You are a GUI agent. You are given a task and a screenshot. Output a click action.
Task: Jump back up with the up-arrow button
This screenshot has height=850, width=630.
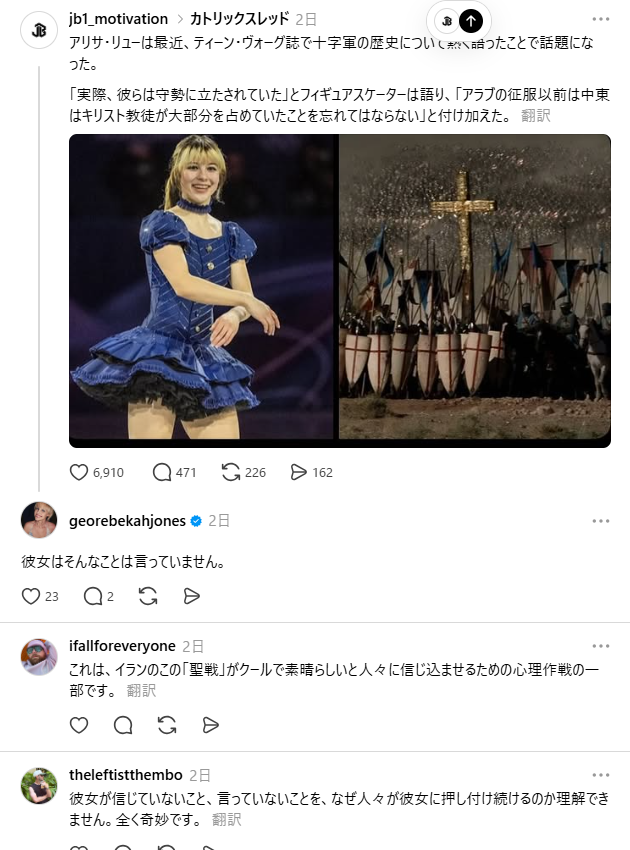pos(471,21)
